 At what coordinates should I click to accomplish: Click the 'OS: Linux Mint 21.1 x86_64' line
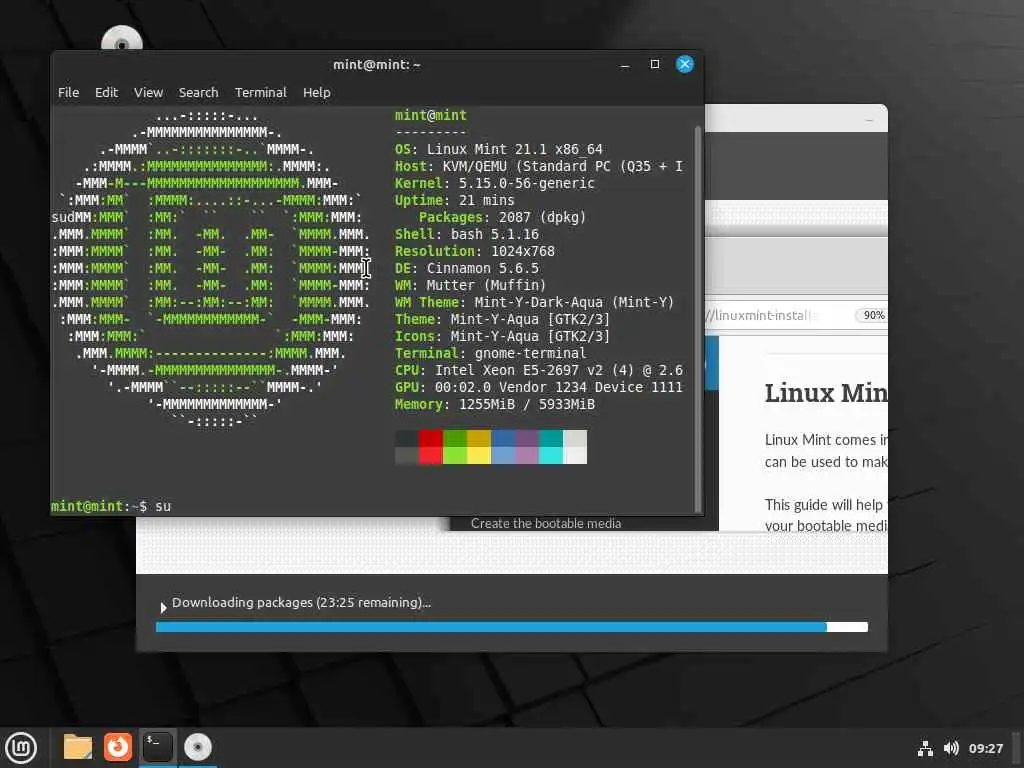point(498,149)
